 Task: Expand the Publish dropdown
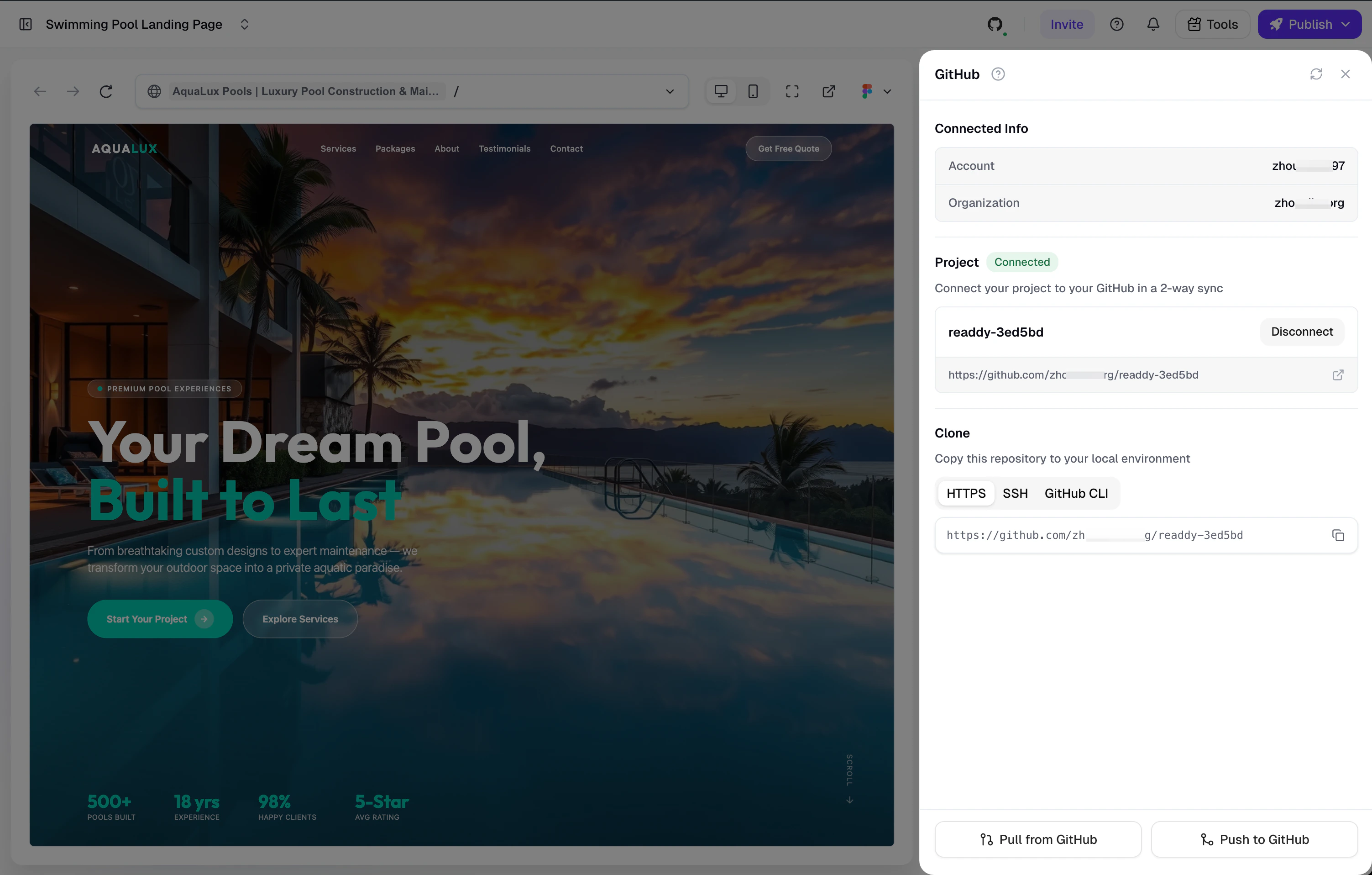click(x=1346, y=24)
